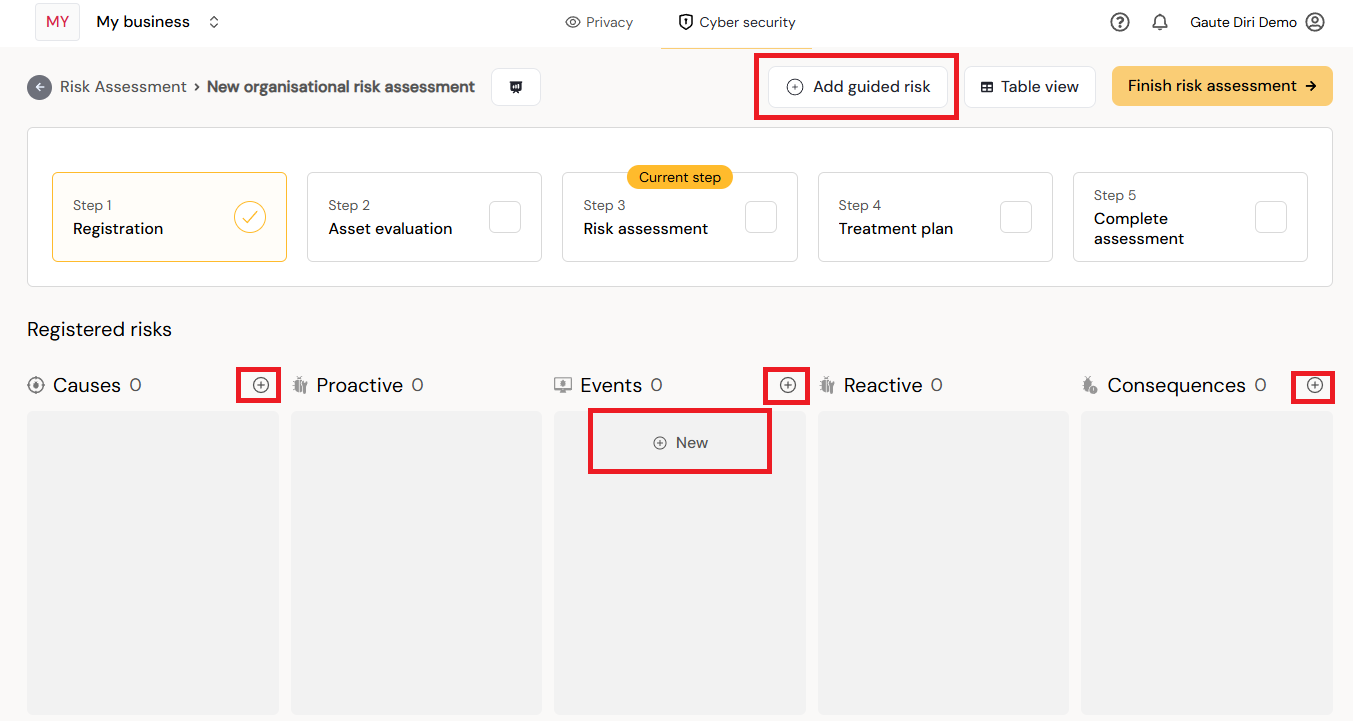Expand the My business switcher dropdown
The image size is (1353, 721).
(214, 22)
